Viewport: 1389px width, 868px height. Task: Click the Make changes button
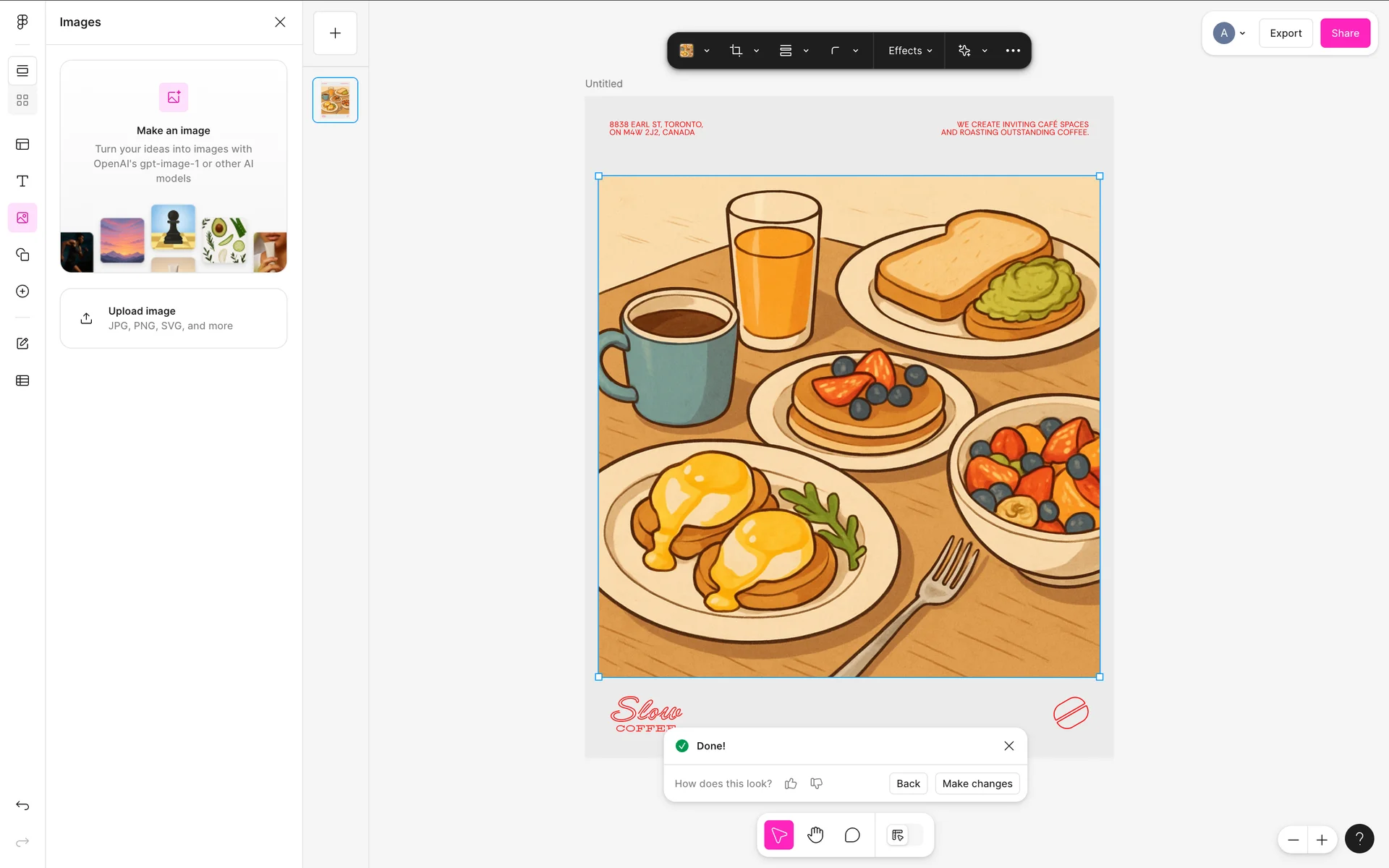[977, 783]
